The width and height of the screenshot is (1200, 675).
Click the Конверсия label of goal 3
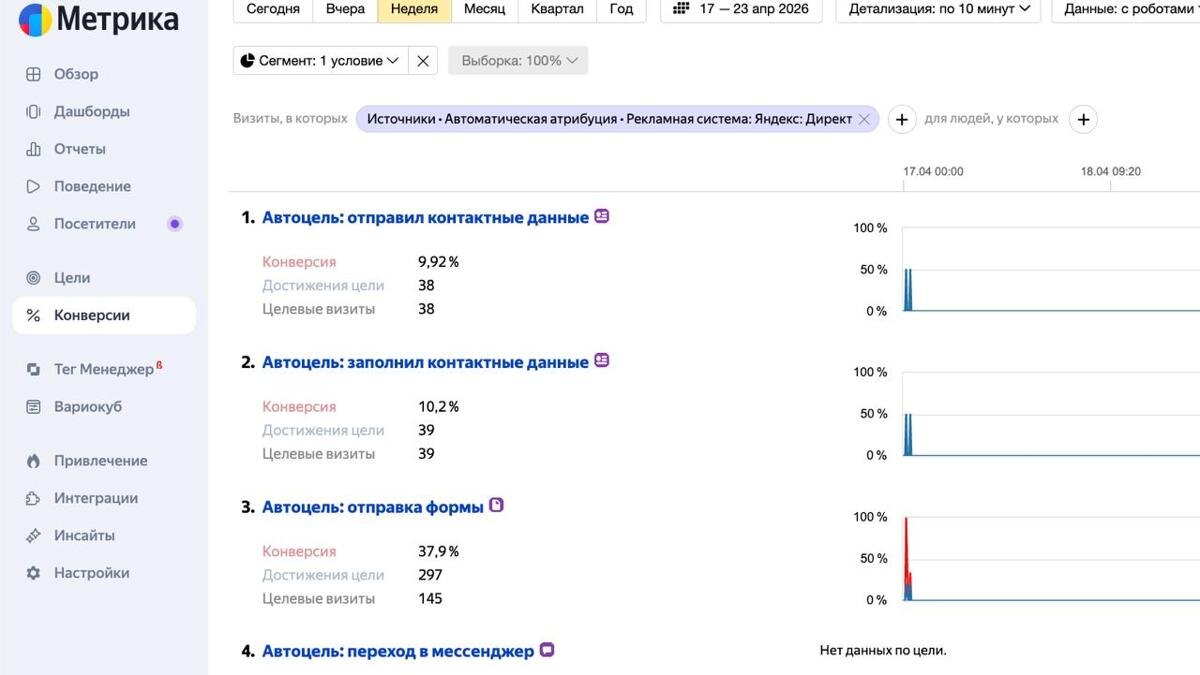[x=299, y=551]
